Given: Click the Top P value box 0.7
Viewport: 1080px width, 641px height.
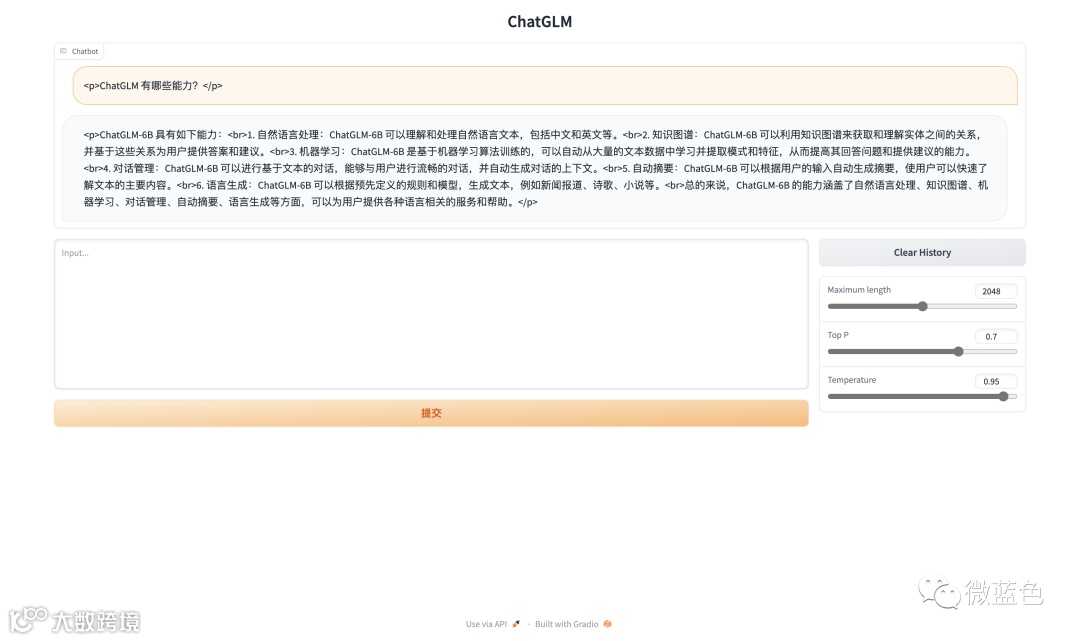Looking at the screenshot, I should 996,337.
